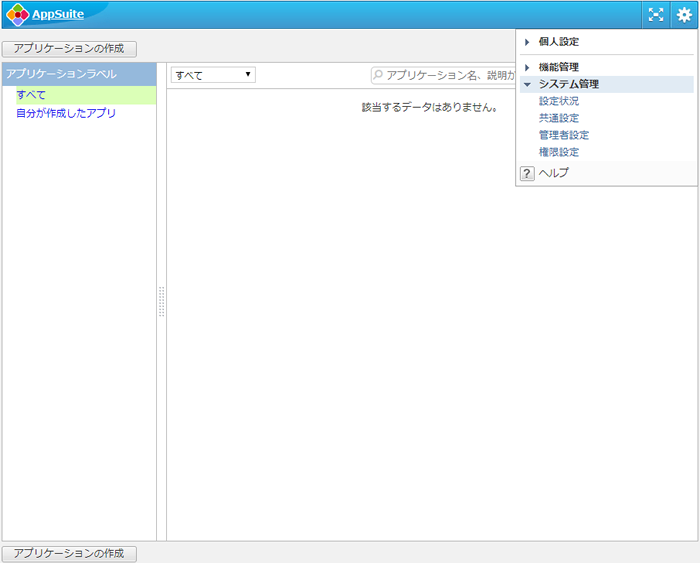Select 共通設定 in the settings menu
700x563 pixels.
pyautogui.click(x=558, y=118)
